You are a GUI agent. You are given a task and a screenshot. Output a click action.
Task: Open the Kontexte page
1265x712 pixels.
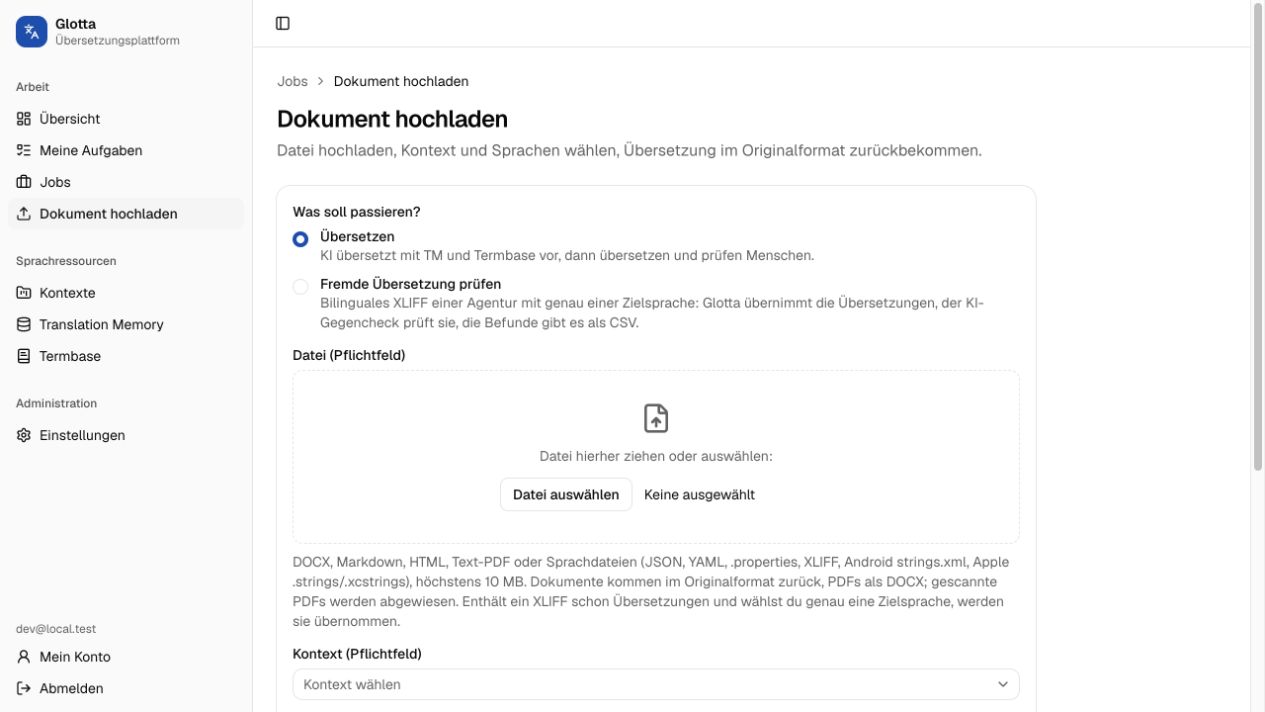(126, 293)
